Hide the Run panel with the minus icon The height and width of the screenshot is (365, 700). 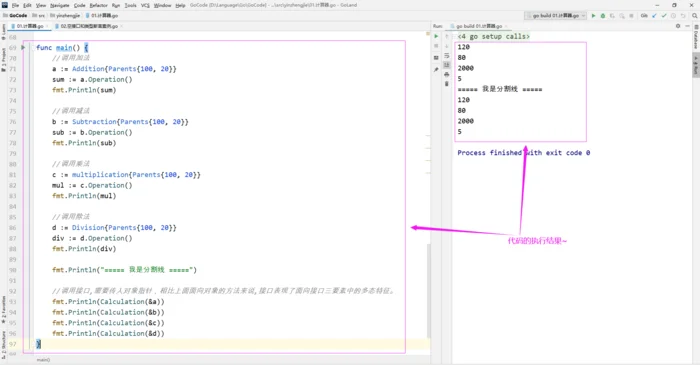(x=688, y=26)
